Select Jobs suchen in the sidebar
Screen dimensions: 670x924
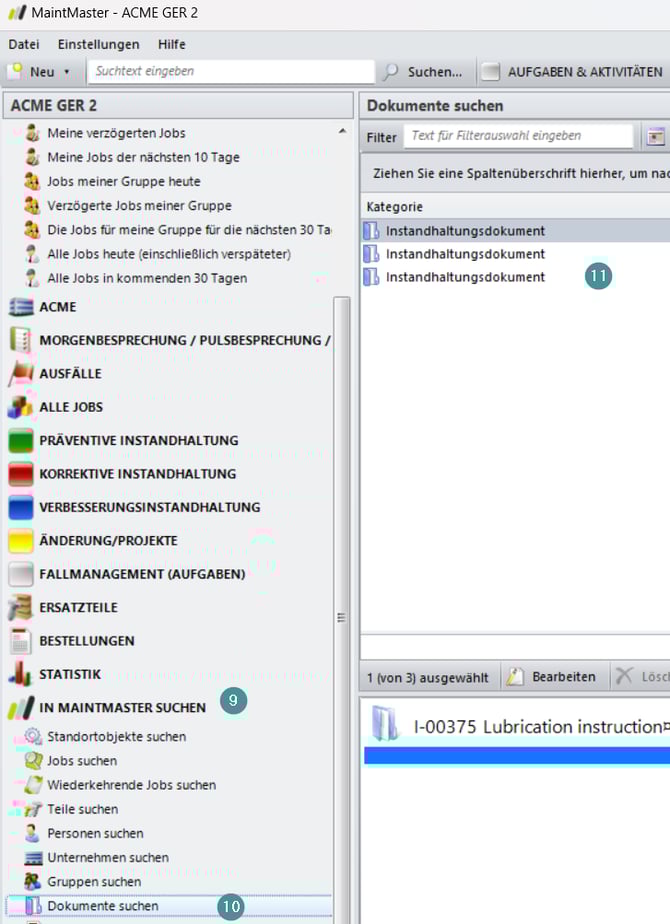pyautogui.click(x=82, y=761)
